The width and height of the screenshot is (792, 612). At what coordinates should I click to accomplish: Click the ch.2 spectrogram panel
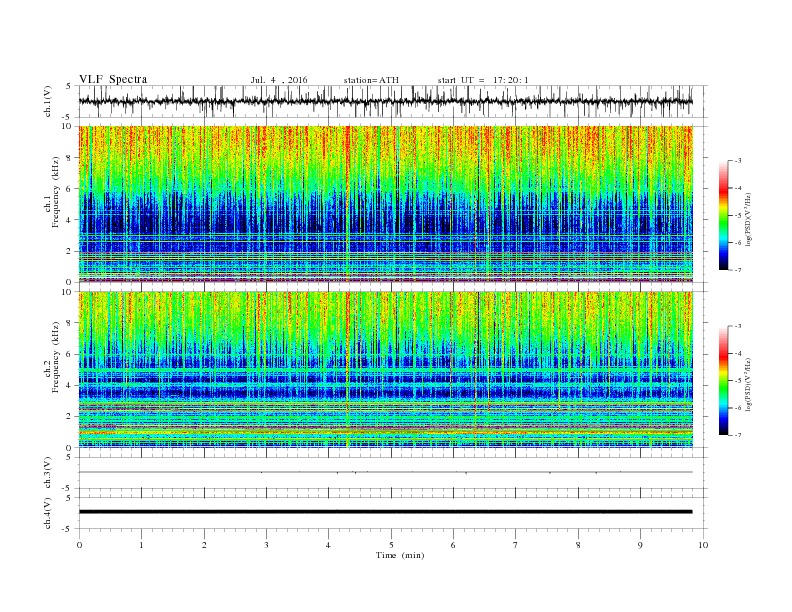click(x=385, y=370)
